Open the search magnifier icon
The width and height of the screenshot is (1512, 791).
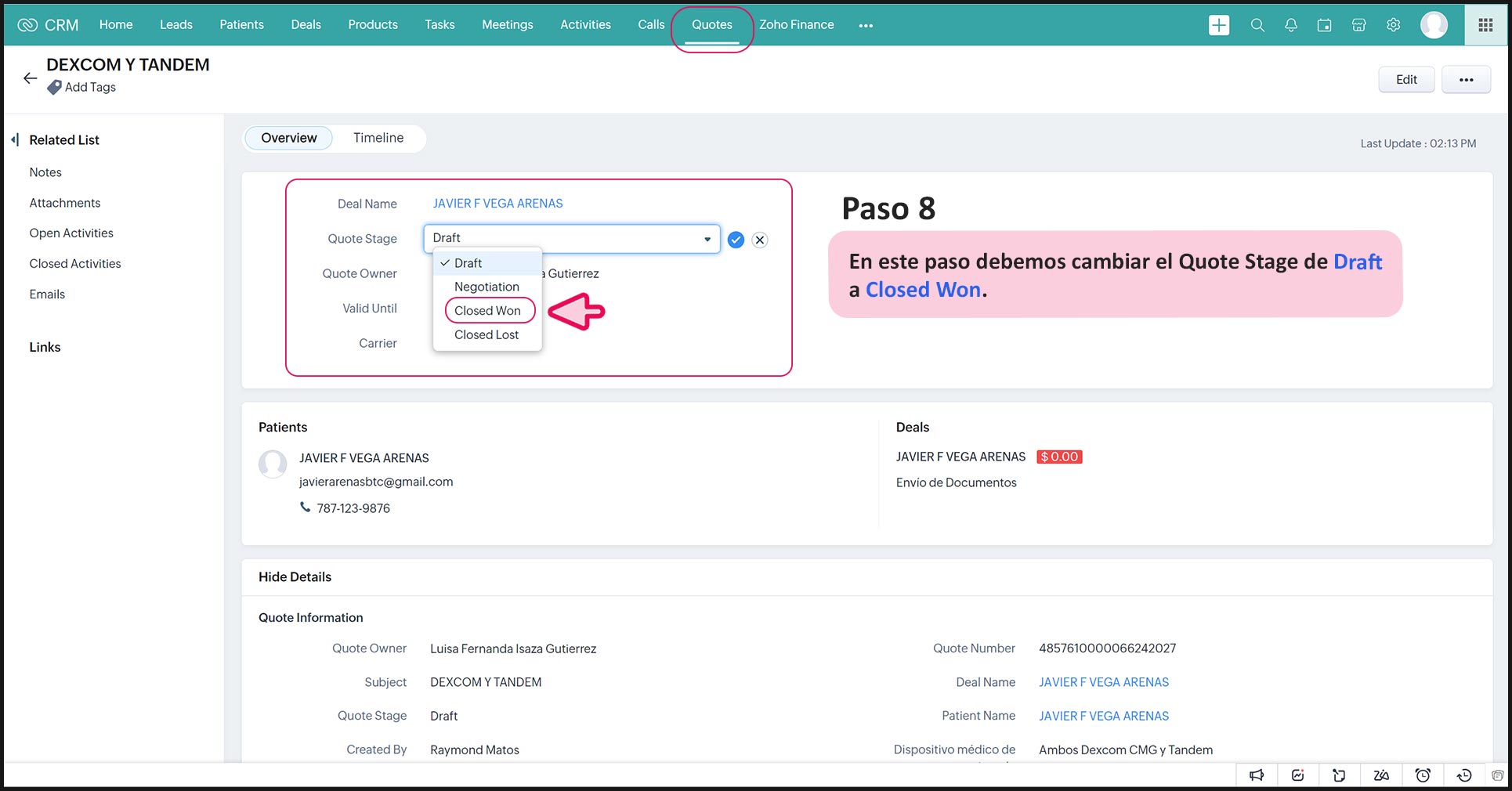pyautogui.click(x=1257, y=25)
